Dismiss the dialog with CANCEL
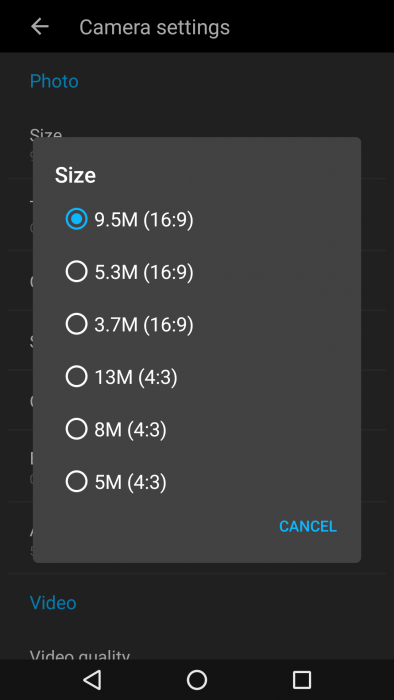Screen dimensions: 394x700 [308, 526]
